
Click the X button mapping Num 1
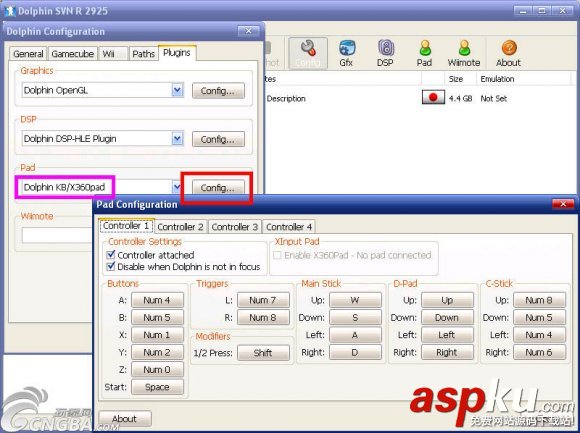(x=157, y=335)
